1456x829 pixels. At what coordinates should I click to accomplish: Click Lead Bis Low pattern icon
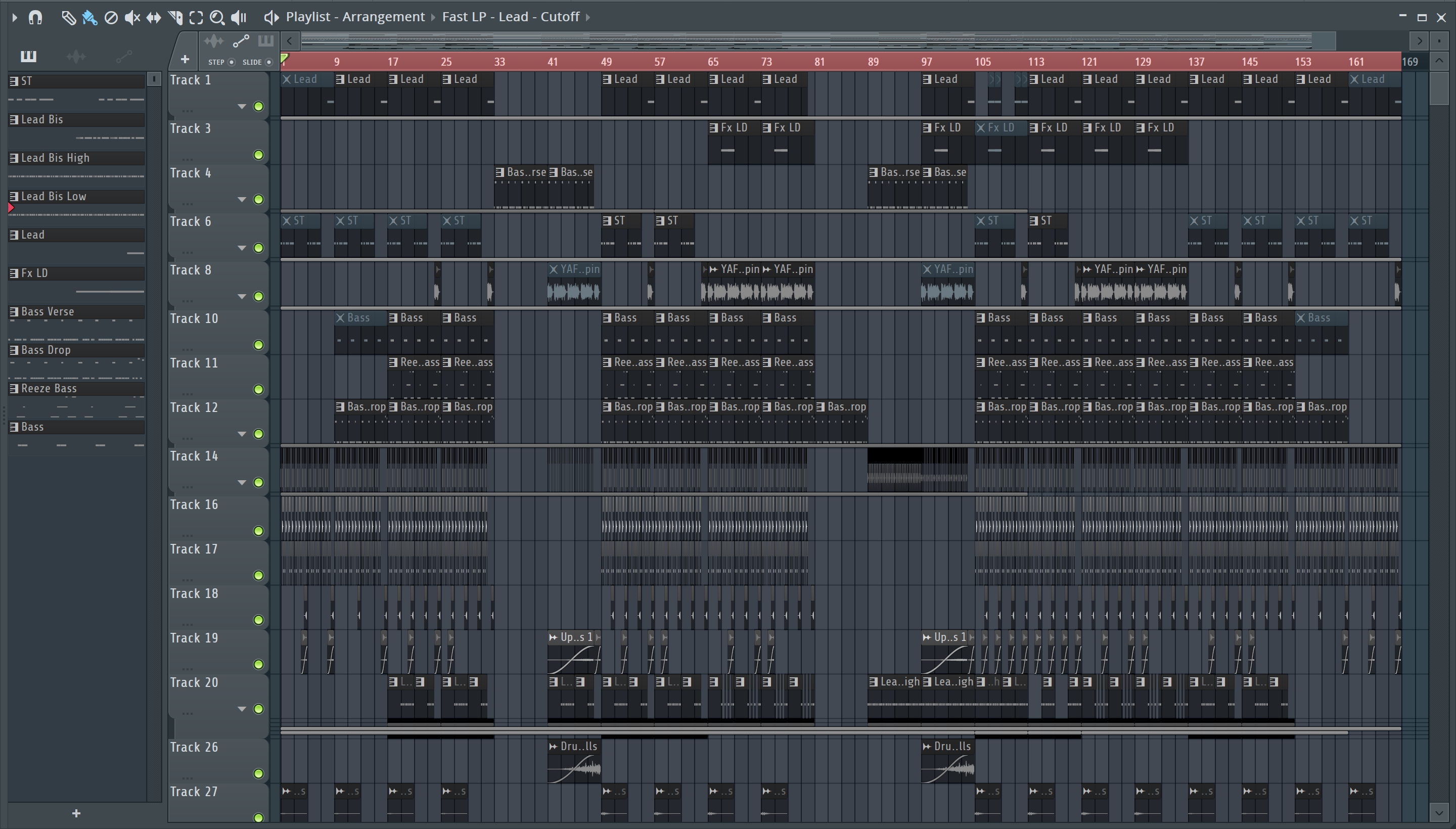click(x=14, y=197)
